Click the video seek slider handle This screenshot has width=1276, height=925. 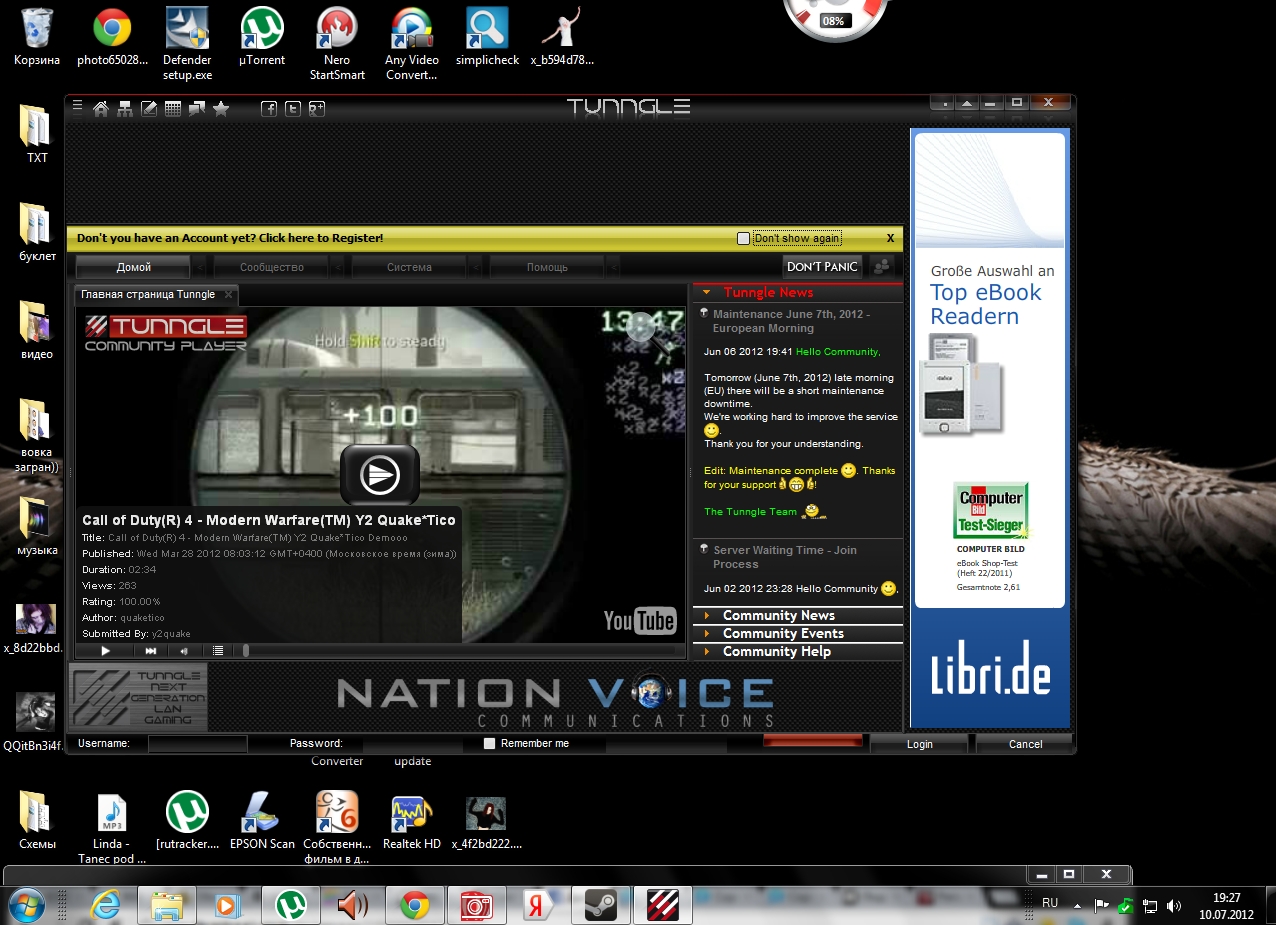click(x=246, y=650)
